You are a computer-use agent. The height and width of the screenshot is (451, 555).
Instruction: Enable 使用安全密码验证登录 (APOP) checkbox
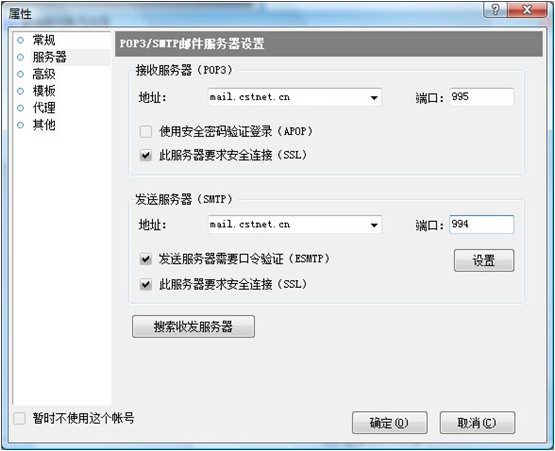(x=146, y=132)
